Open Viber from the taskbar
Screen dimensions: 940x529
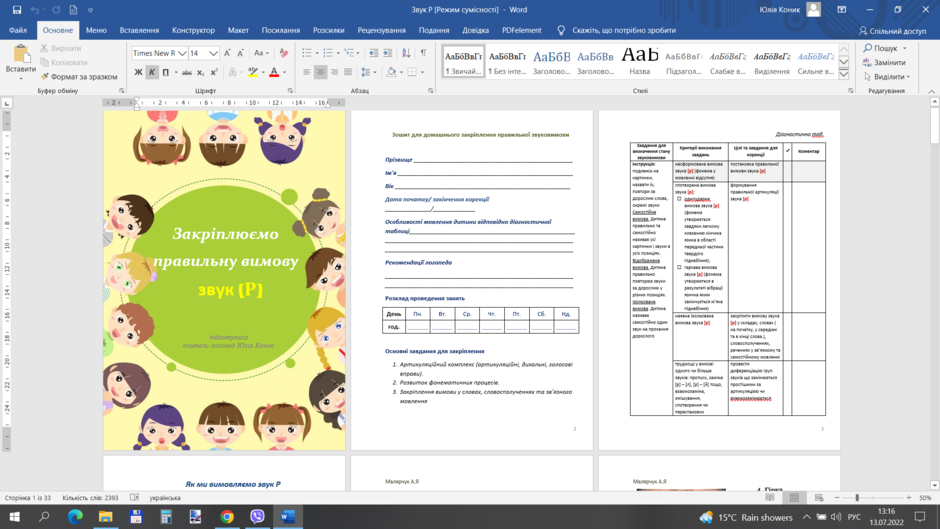[x=257, y=516]
